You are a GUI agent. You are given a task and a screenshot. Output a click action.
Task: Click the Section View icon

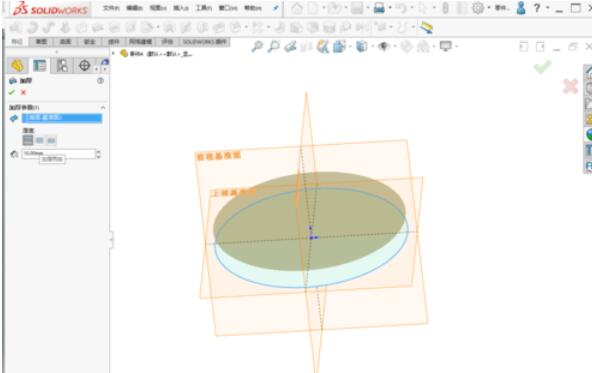[307, 46]
